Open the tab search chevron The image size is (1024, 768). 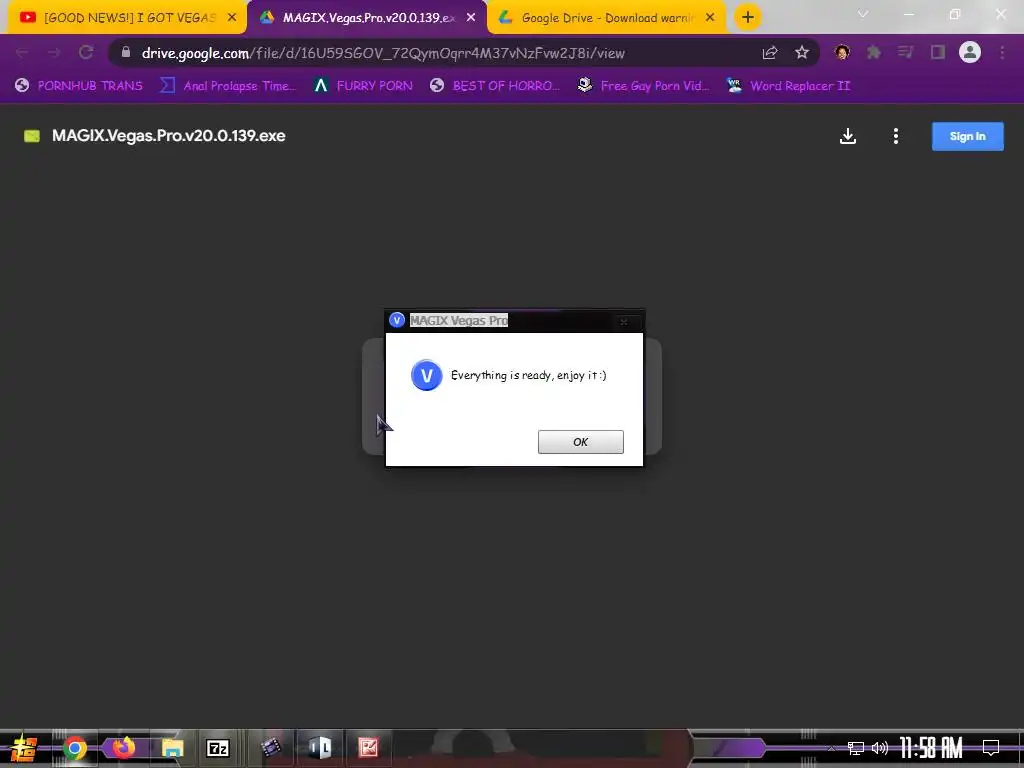tap(863, 14)
